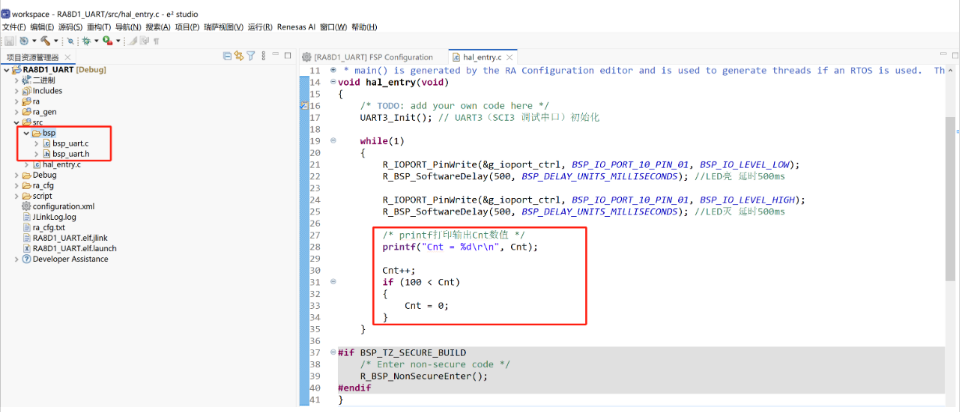The height and width of the screenshot is (412, 960).
Task: Click the Run launch icon in toolbar
Action: (108, 41)
